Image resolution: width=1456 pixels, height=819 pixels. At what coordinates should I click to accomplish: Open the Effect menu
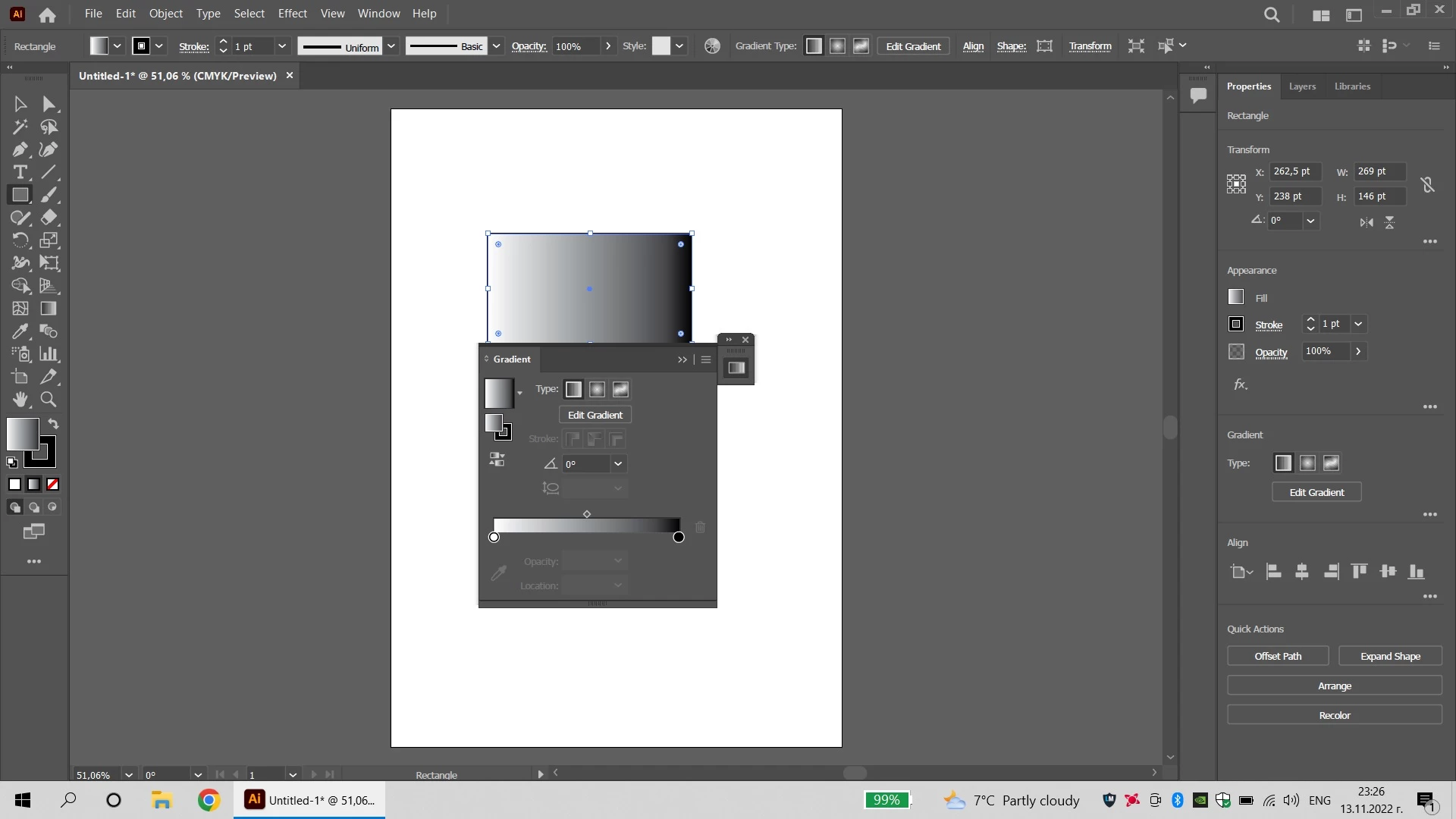point(292,14)
